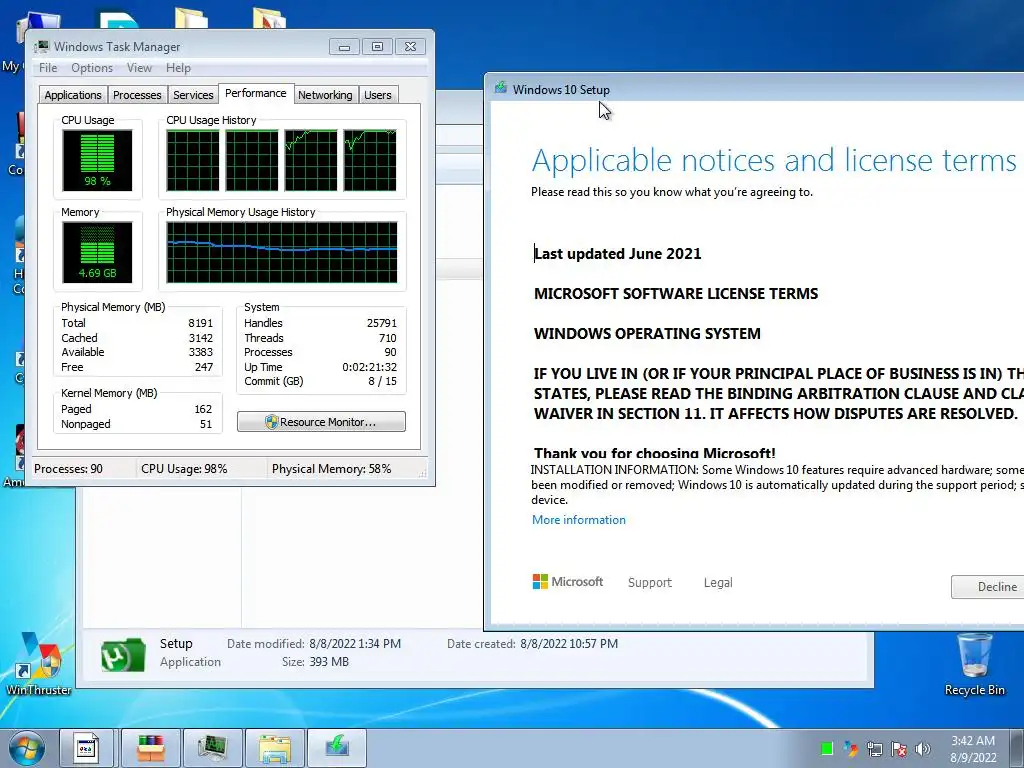The image size is (1024, 768).
Task: Open the first taskbar script file button
Action: coord(87,748)
